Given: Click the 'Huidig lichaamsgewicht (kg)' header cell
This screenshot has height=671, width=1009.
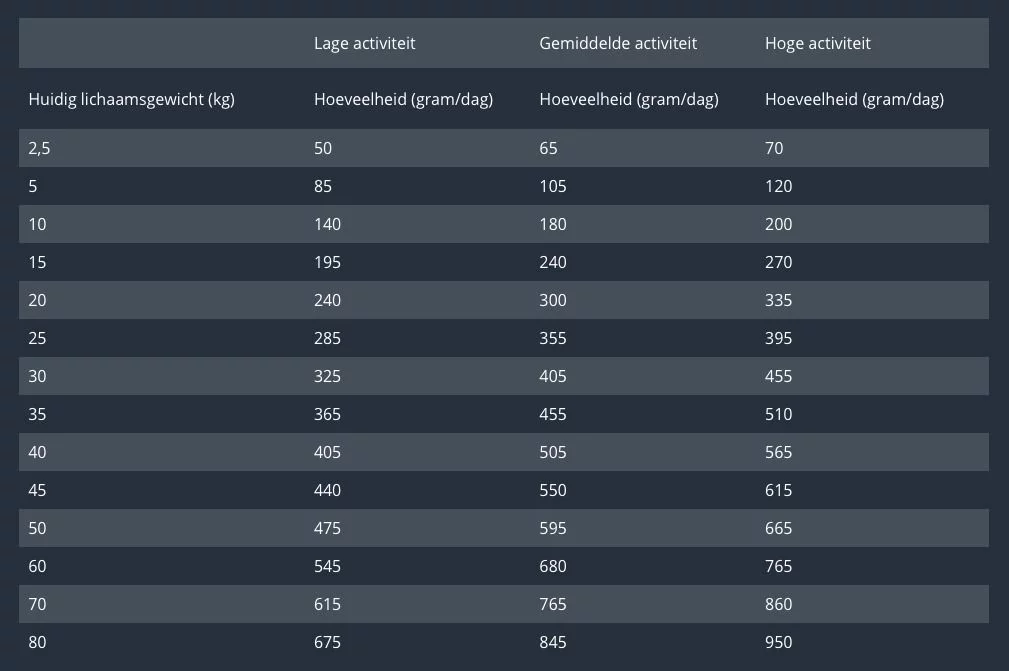Looking at the screenshot, I should pyautogui.click(x=131, y=99).
